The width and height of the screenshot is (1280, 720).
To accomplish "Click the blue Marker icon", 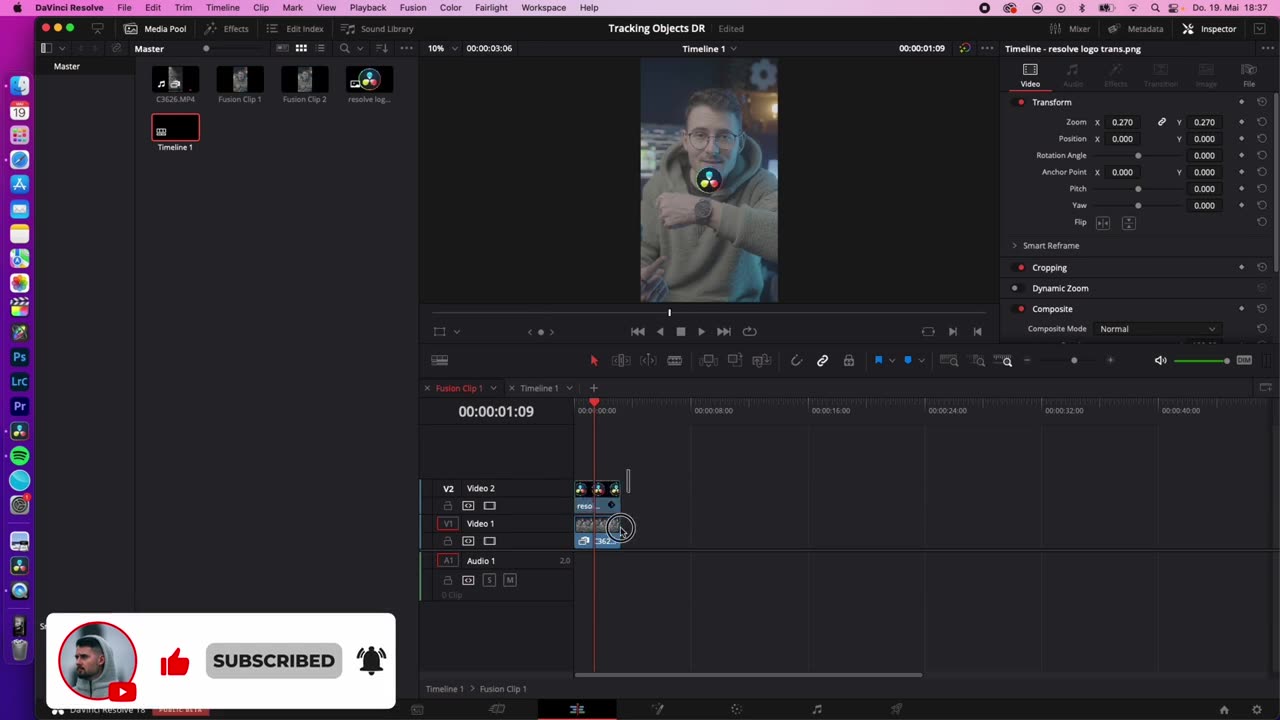I will (908, 360).
